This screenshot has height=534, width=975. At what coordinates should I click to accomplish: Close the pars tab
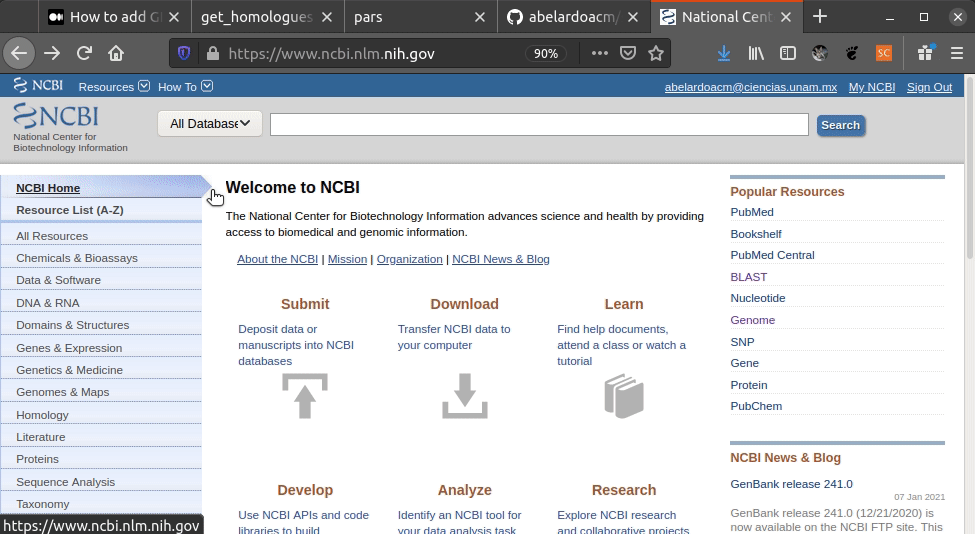[480, 17]
